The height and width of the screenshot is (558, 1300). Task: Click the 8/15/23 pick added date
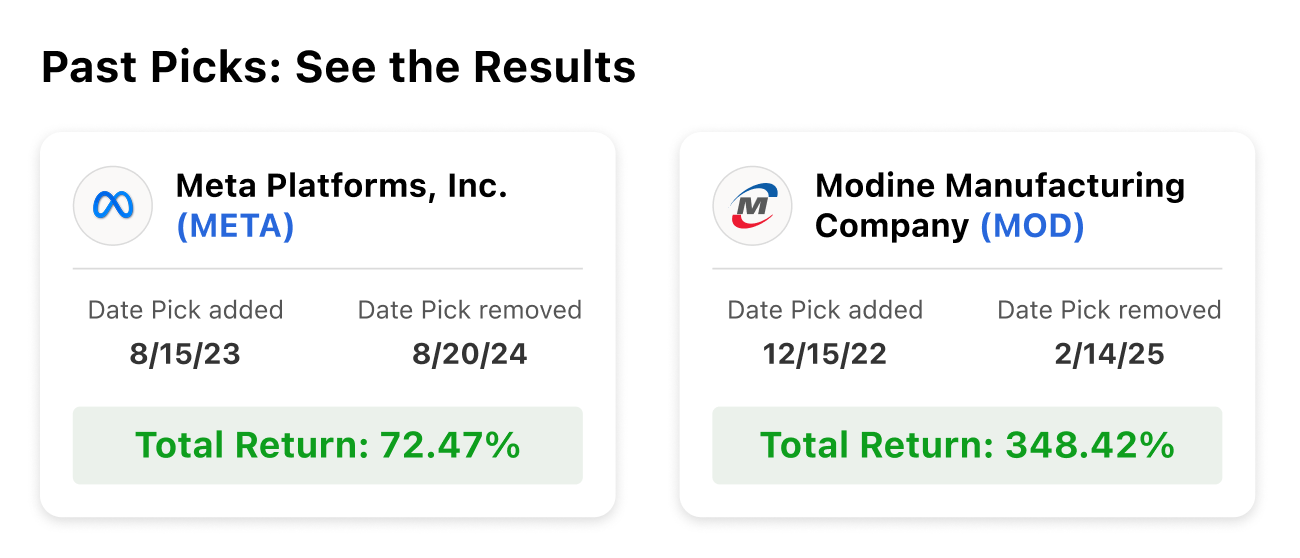(x=185, y=355)
